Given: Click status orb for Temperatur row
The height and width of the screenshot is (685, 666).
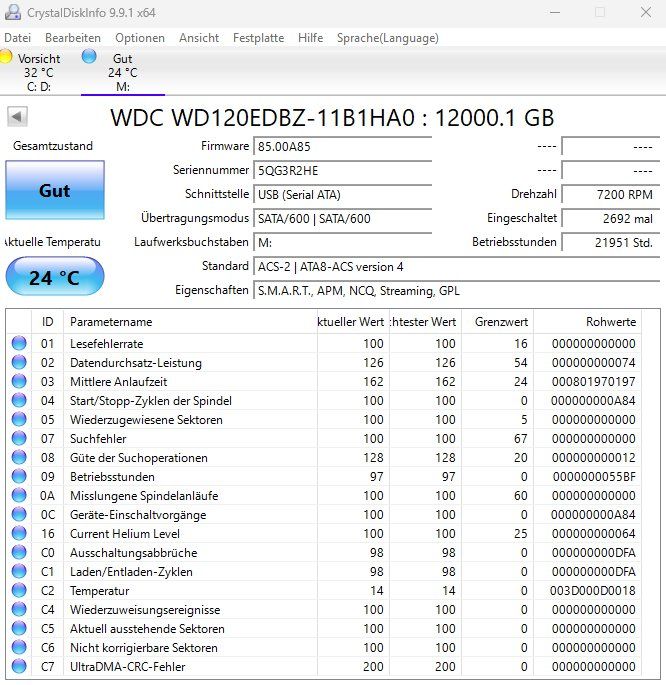Looking at the screenshot, I should tap(19, 590).
